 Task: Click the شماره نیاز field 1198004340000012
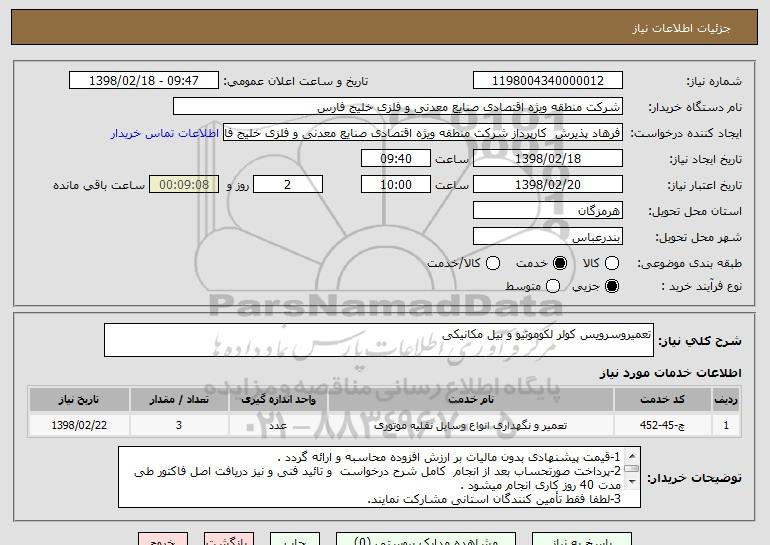tap(548, 81)
